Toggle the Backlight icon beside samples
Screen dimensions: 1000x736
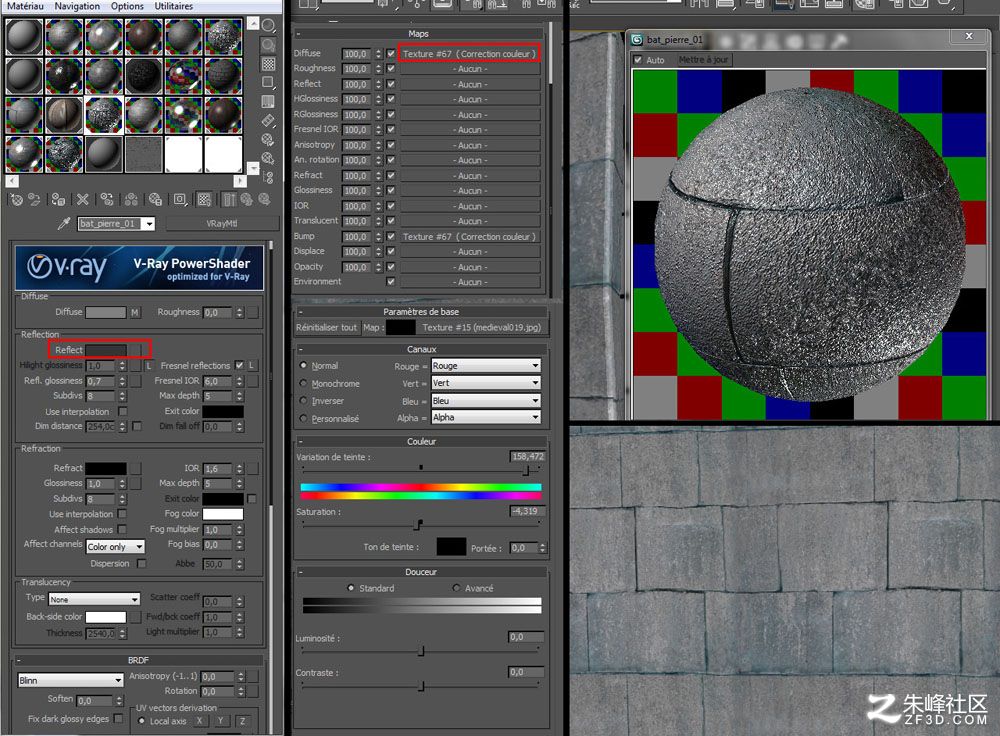click(268, 45)
